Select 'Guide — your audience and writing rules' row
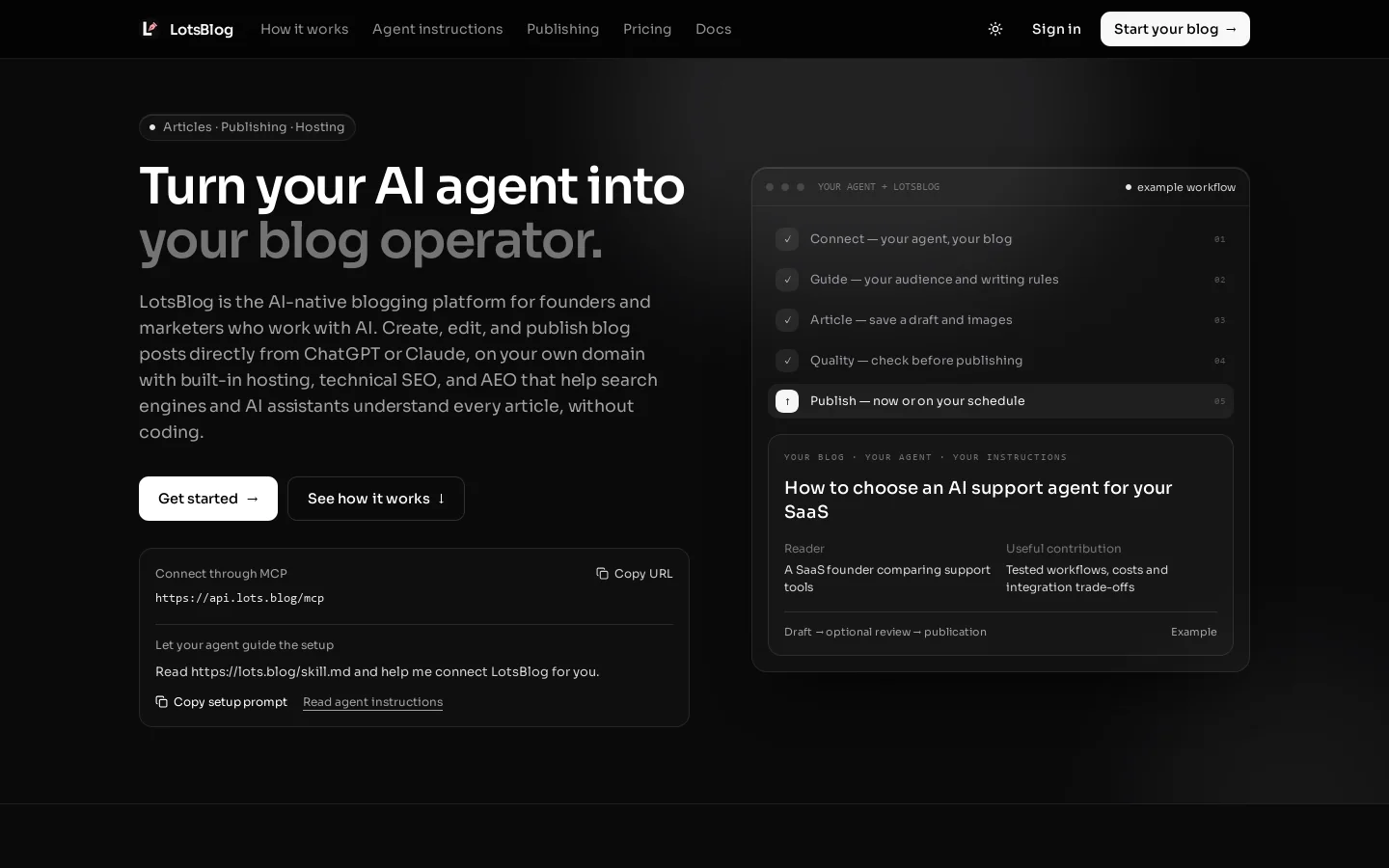1389x868 pixels. point(1000,280)
